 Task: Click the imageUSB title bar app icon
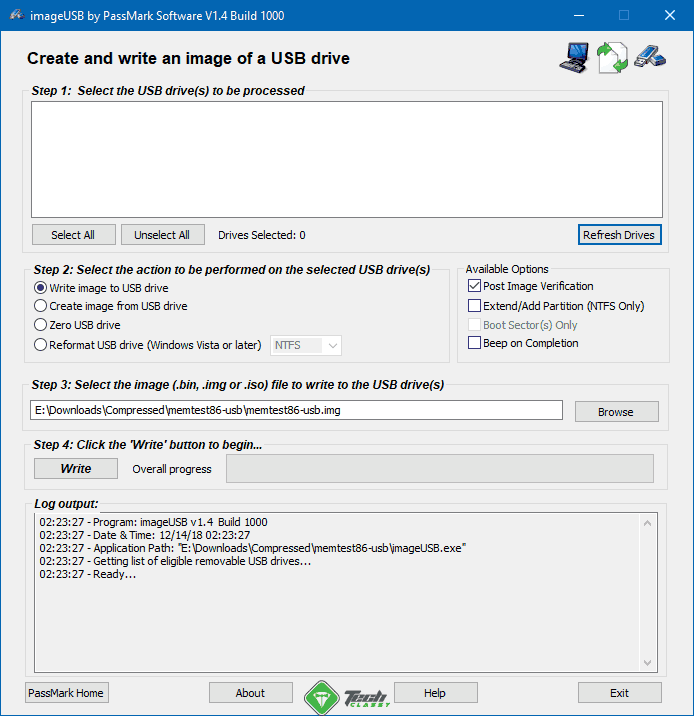click(16, 15)
